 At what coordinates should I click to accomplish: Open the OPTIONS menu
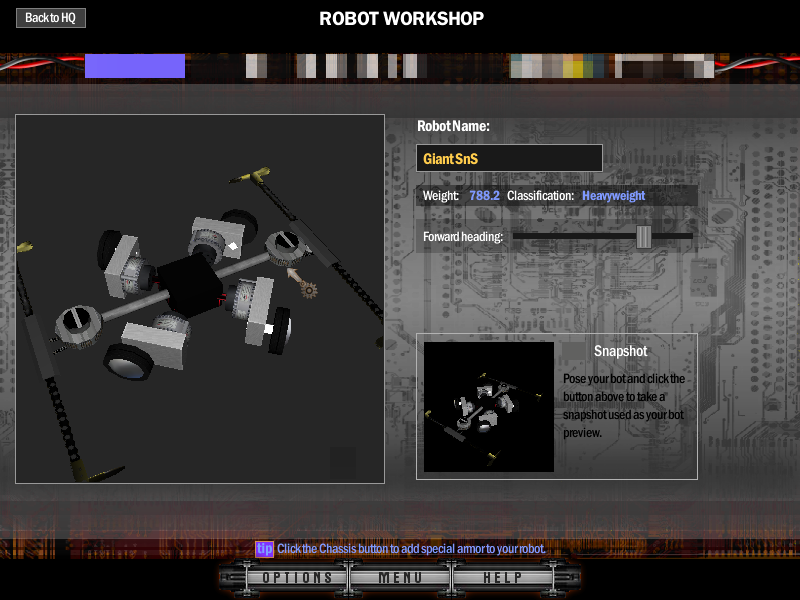[297, 578]
